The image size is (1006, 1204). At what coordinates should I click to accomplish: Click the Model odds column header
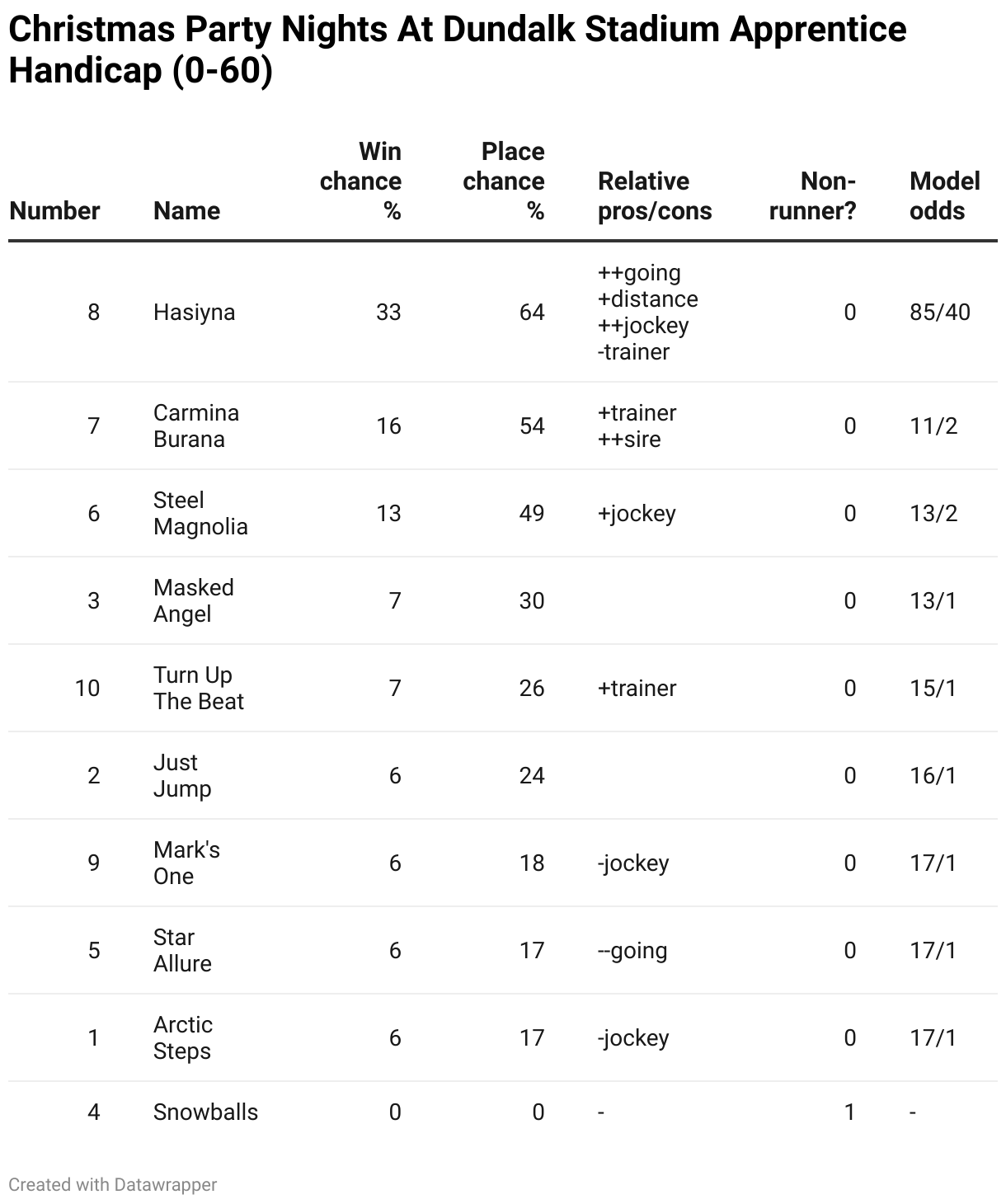pos(944,196)
